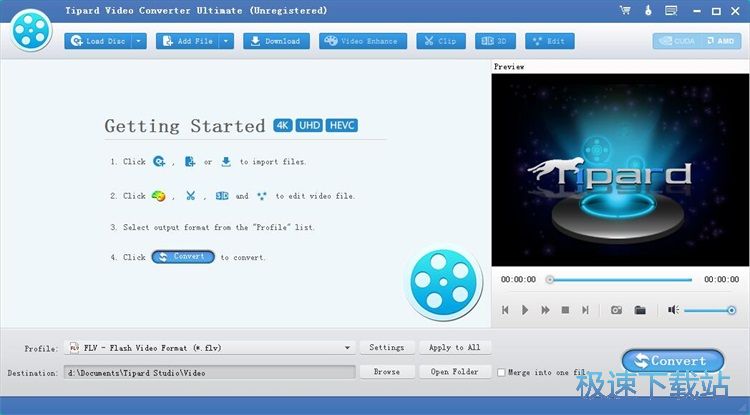Click the Browse button
Image resolution: width=750 pixels, height=415 pixels.
pos(386,371)
